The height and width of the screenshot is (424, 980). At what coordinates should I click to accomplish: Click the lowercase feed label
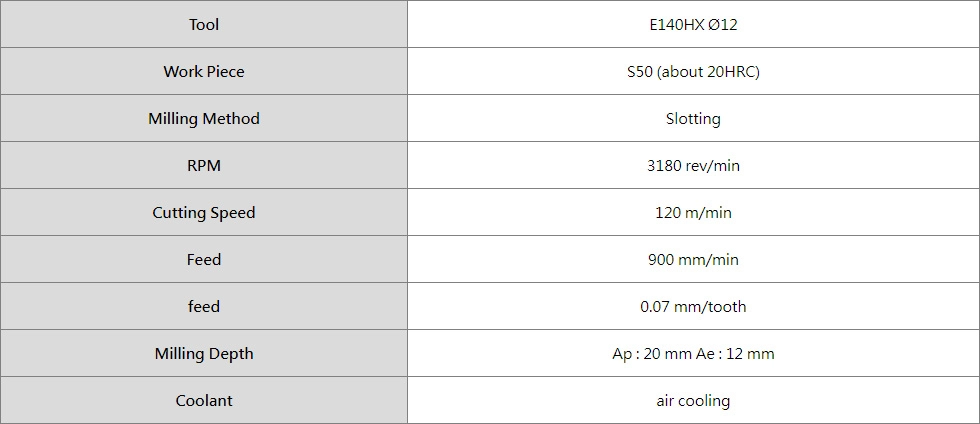point(204,306)
